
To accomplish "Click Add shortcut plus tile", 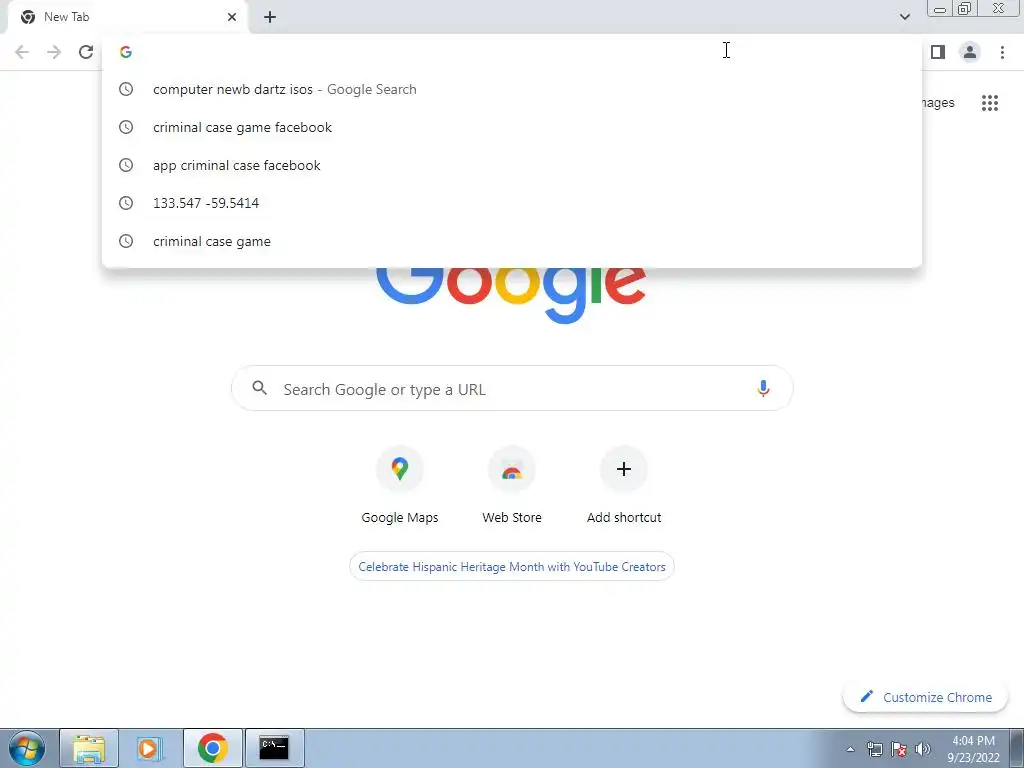I will coord(624,486).
